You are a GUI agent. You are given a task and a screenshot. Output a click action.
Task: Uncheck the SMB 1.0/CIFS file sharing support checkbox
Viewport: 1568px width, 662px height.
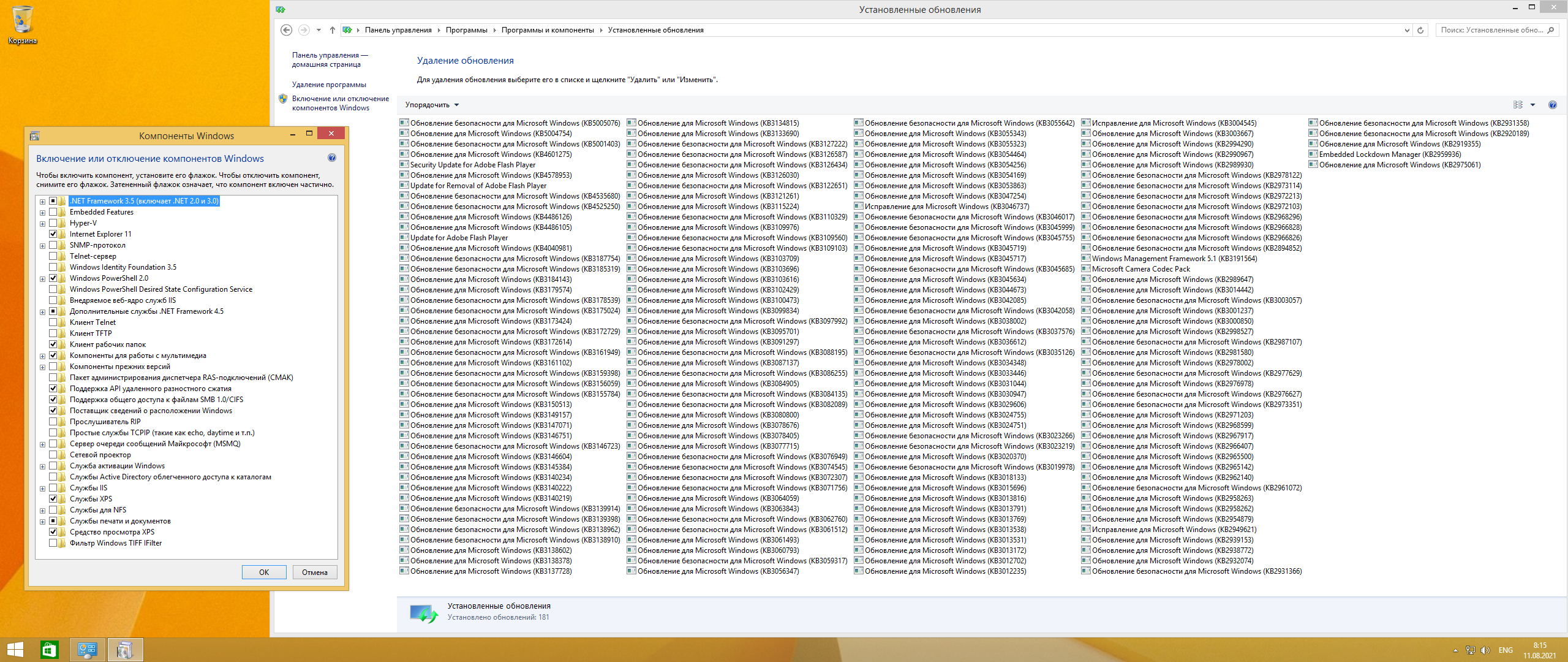(x=53, y=400)
